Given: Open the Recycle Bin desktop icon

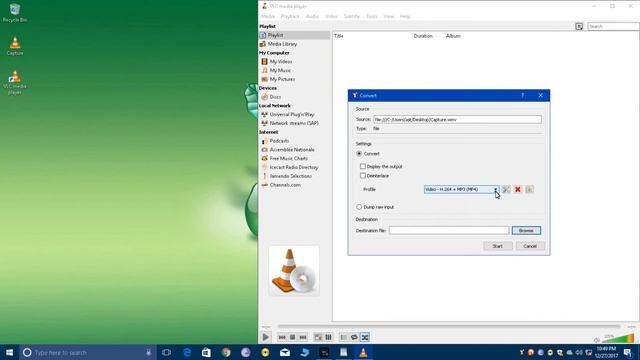Looking at the screenshot, I should point(15,13).
